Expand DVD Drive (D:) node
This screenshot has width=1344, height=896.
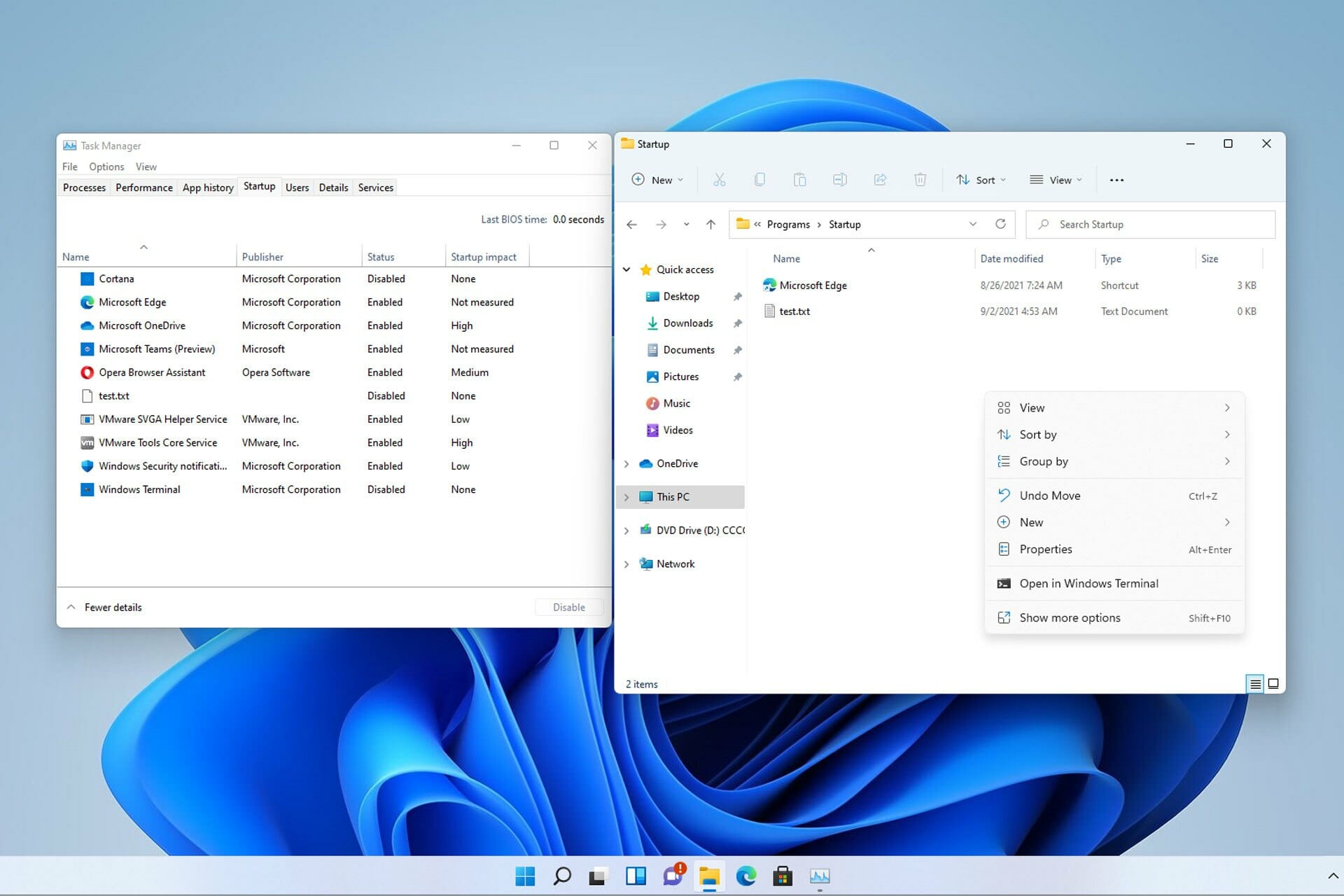pyautogui.click(x=626, y=531)
